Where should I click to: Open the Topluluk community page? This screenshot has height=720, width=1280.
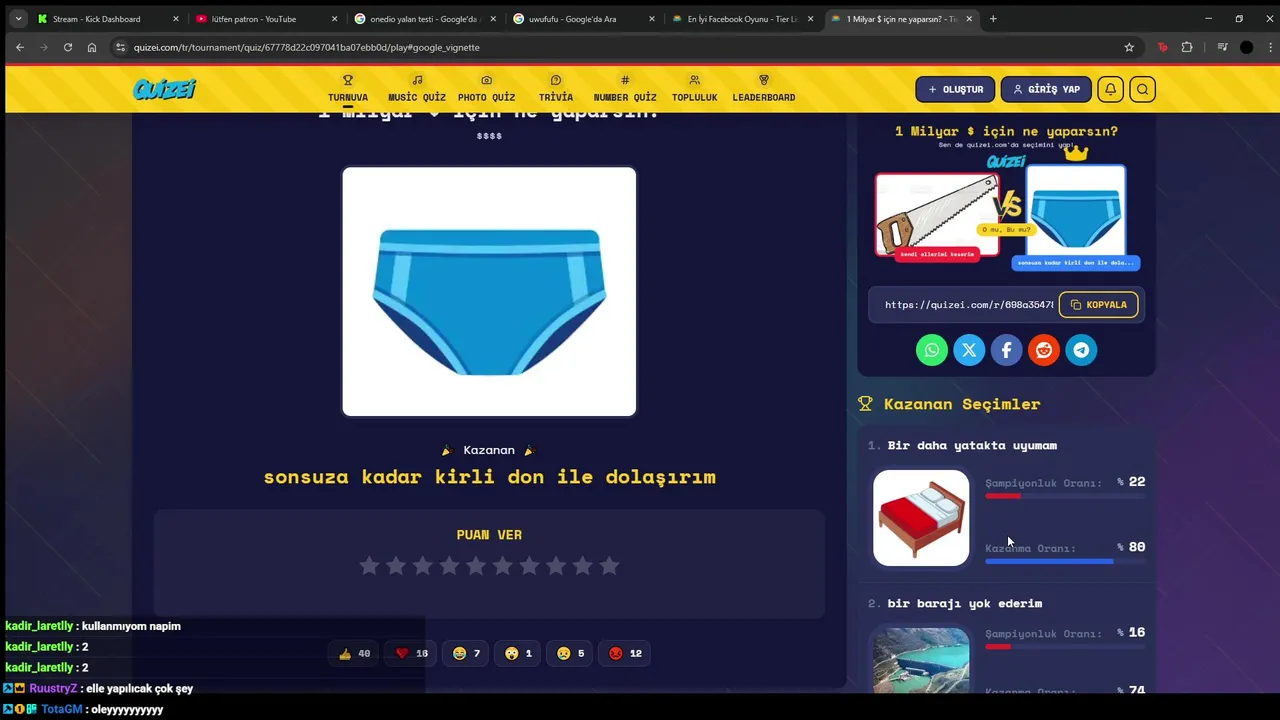coord(694,89)
